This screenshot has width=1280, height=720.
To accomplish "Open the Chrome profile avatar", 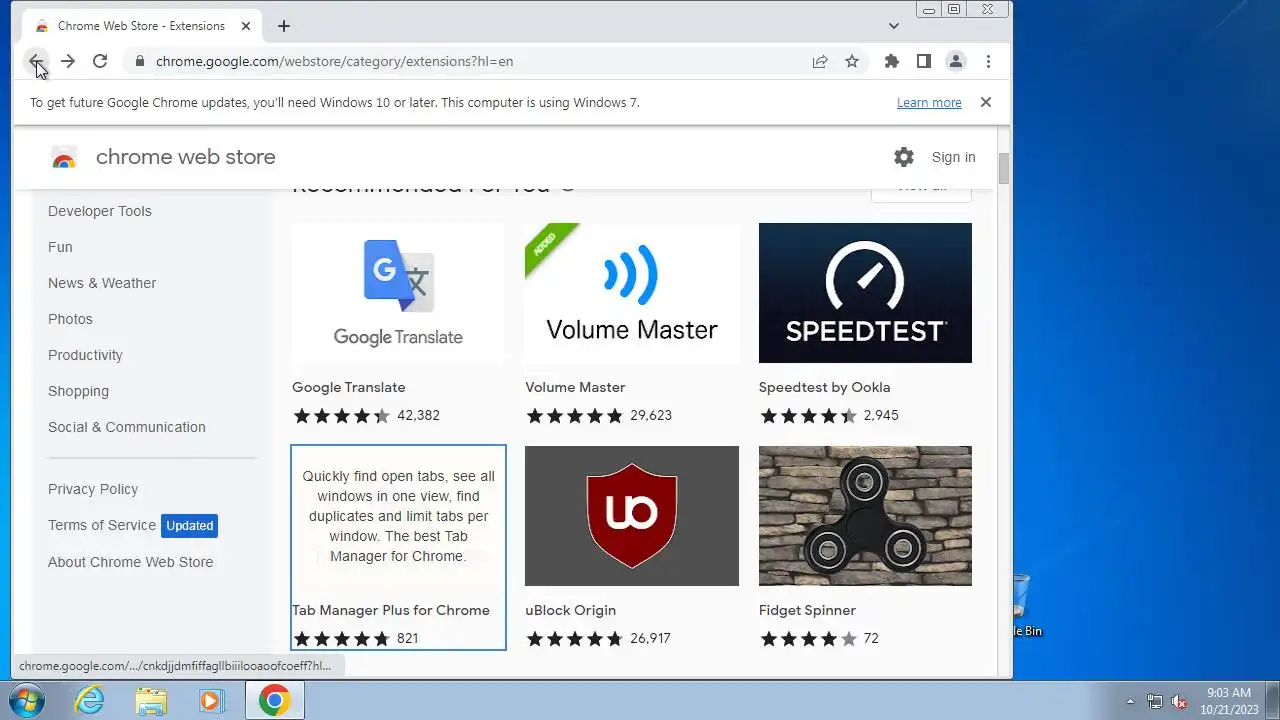I will pyautogui.click(x=956, y=61).
